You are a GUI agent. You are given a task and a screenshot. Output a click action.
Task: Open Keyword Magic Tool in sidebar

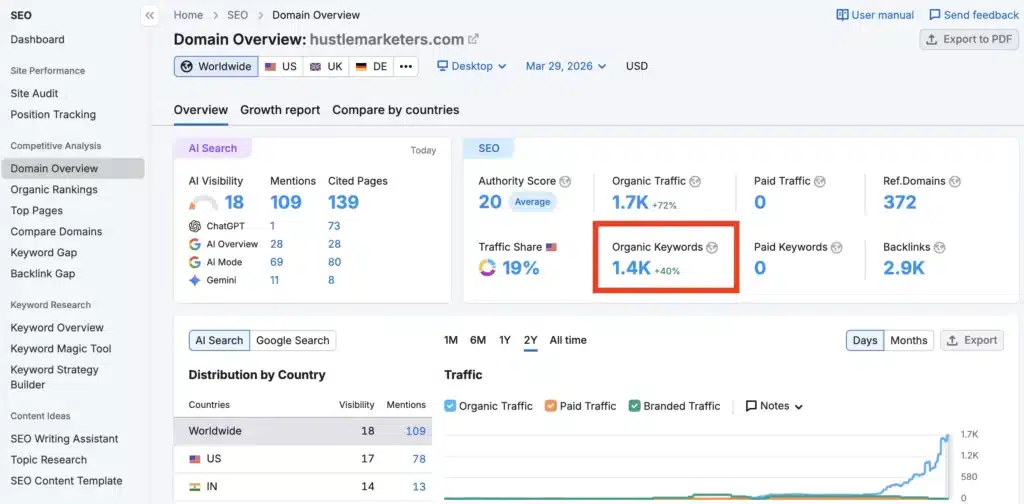[61, 349]
